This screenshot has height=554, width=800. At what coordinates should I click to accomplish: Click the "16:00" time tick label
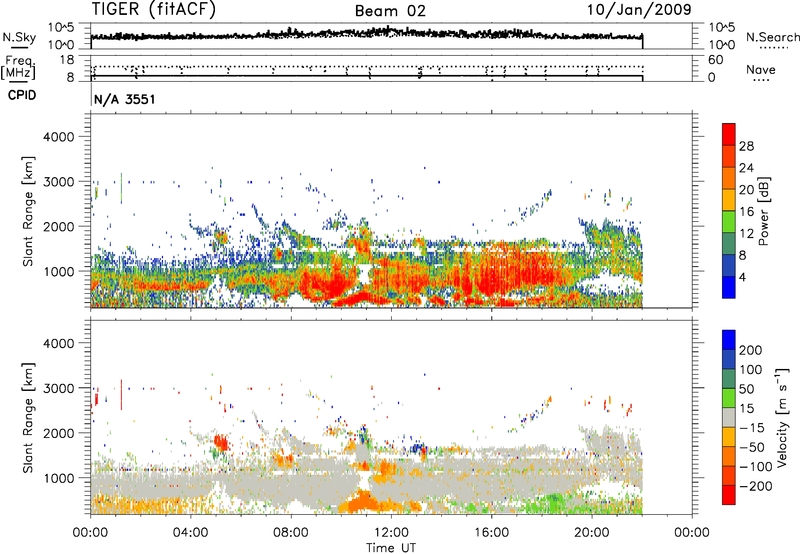(491, 533)
